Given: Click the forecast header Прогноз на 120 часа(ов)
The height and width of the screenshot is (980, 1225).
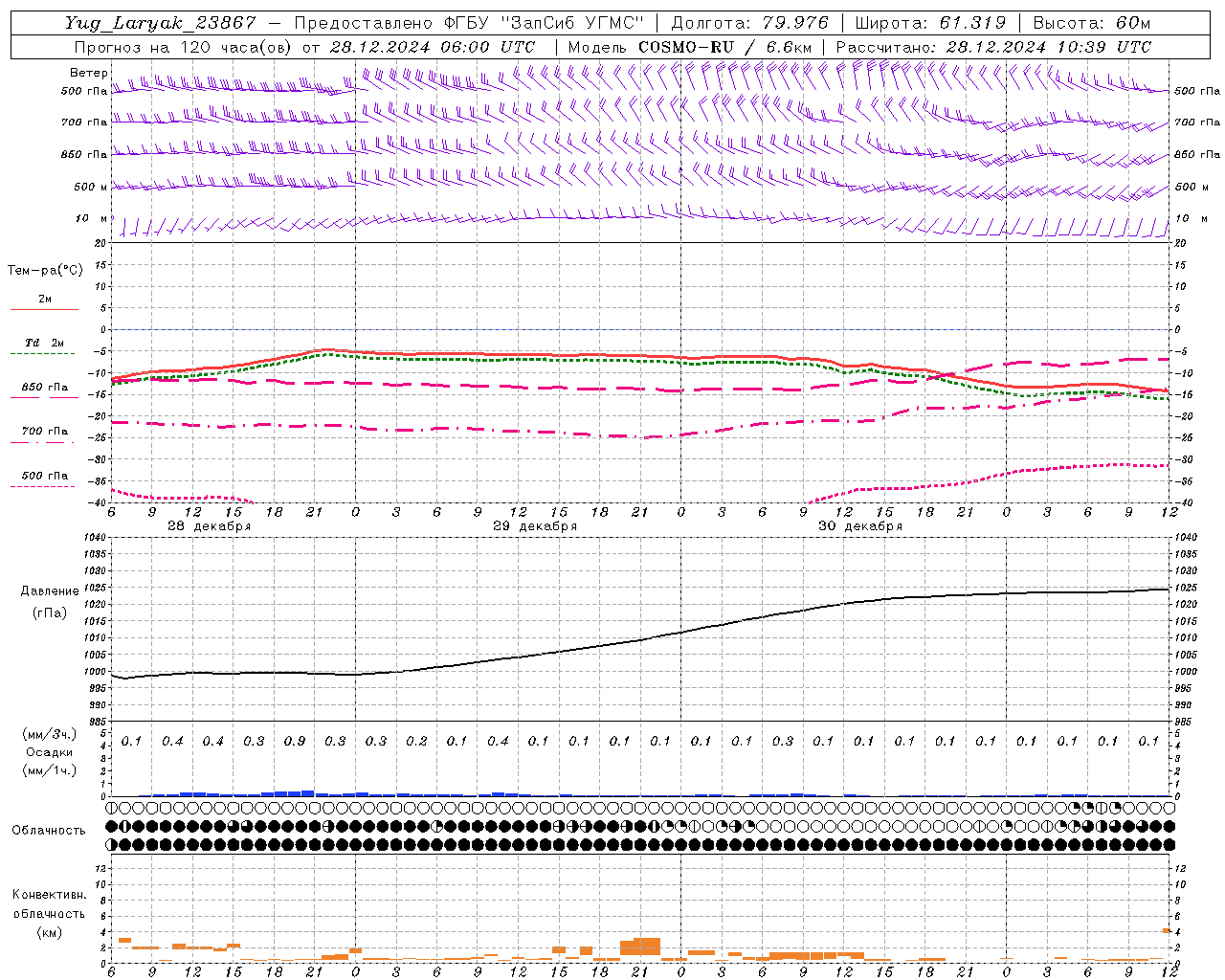Looking at the screenshot, I should coord(184,47).
